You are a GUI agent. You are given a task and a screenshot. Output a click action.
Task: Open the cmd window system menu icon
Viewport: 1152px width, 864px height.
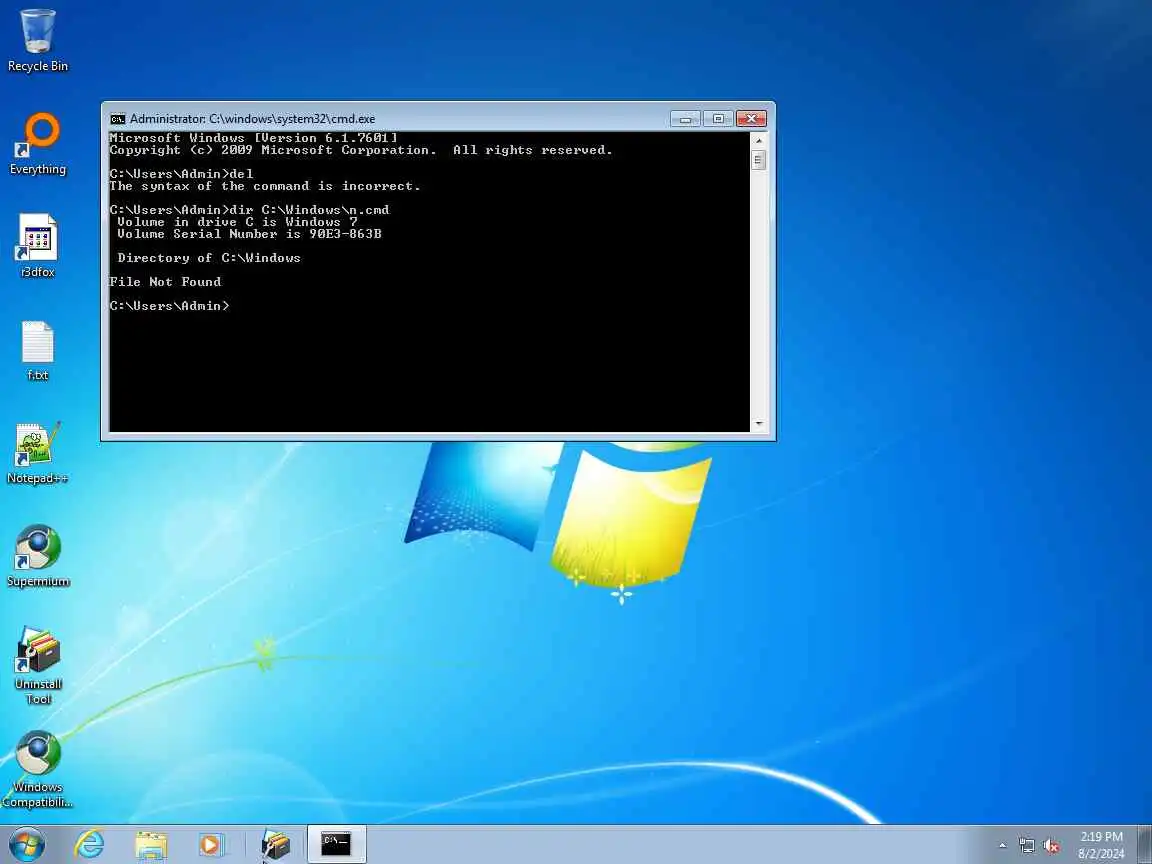(x=118, y=119)
